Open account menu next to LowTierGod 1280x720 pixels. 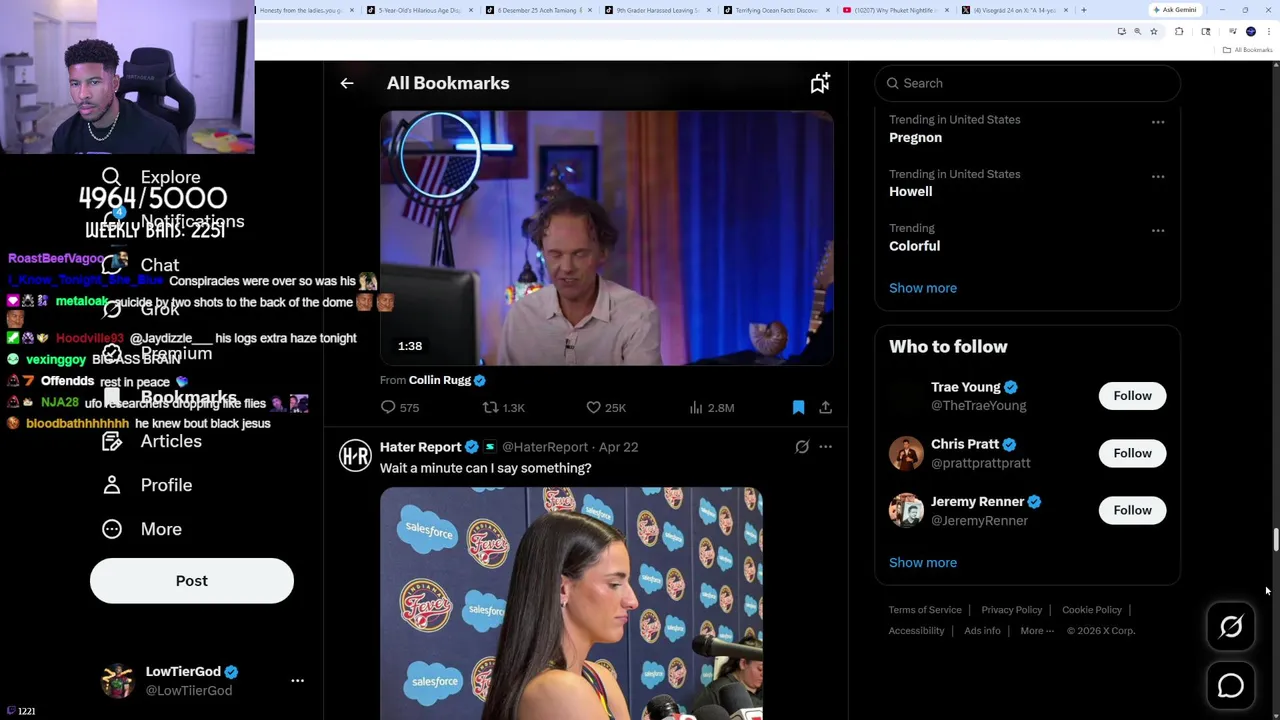coord(297,680)
